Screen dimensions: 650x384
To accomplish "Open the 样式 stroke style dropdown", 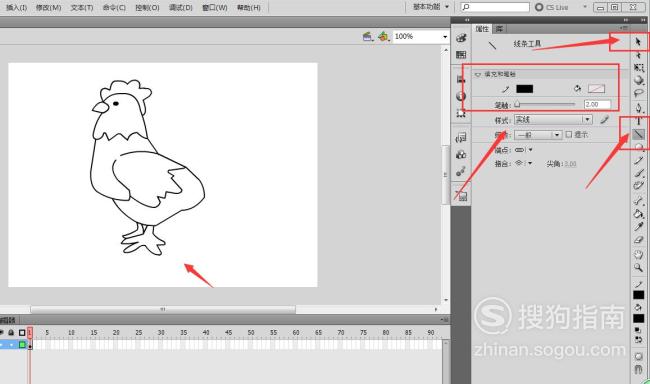I will coord(553,120).
